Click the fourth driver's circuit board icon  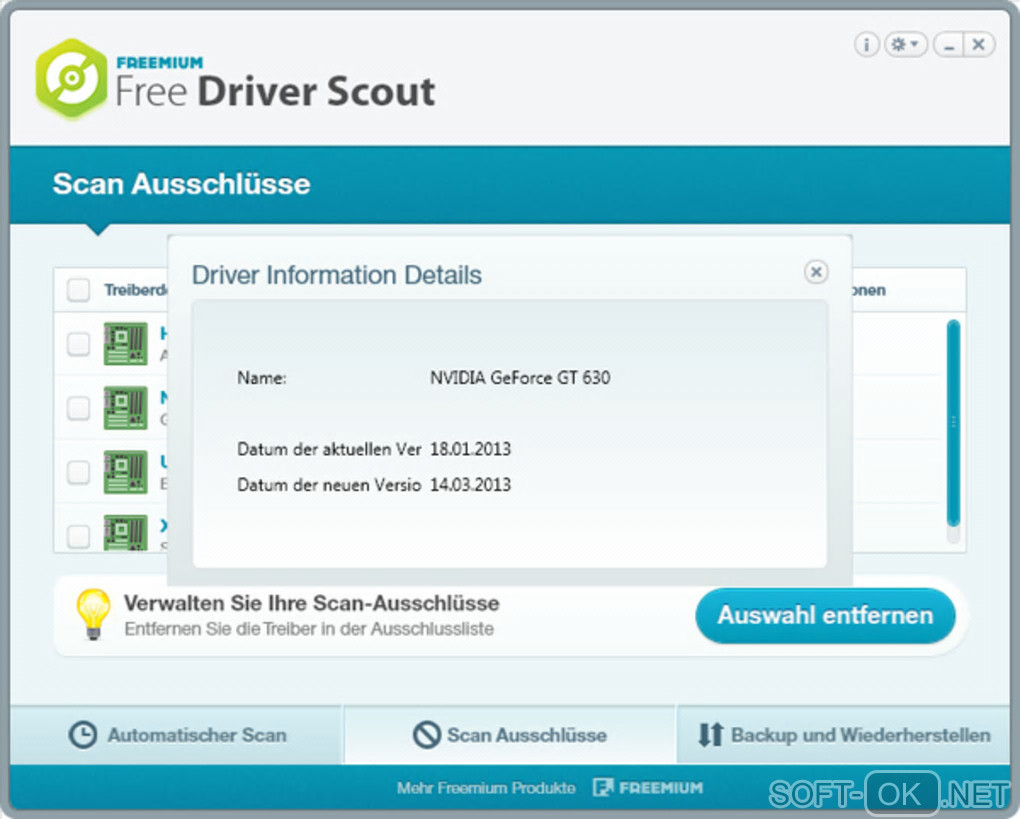point(126,533)
